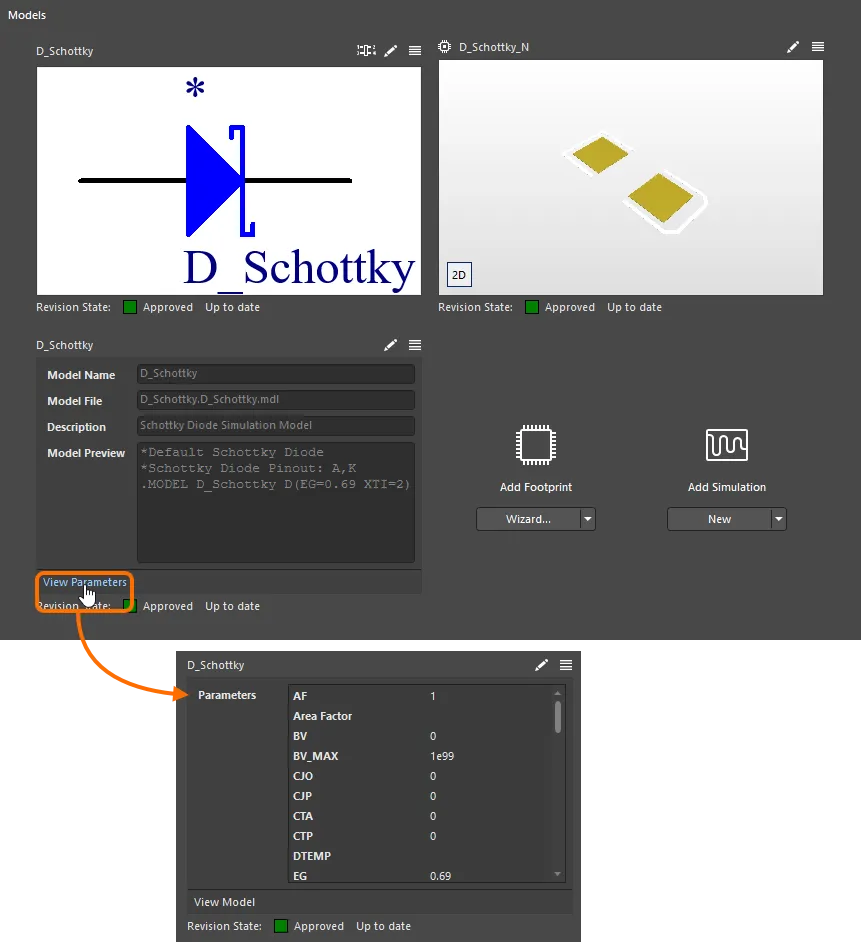Click the Model Name input field
The width and height of the screenshot is (861, 942).
275,374
